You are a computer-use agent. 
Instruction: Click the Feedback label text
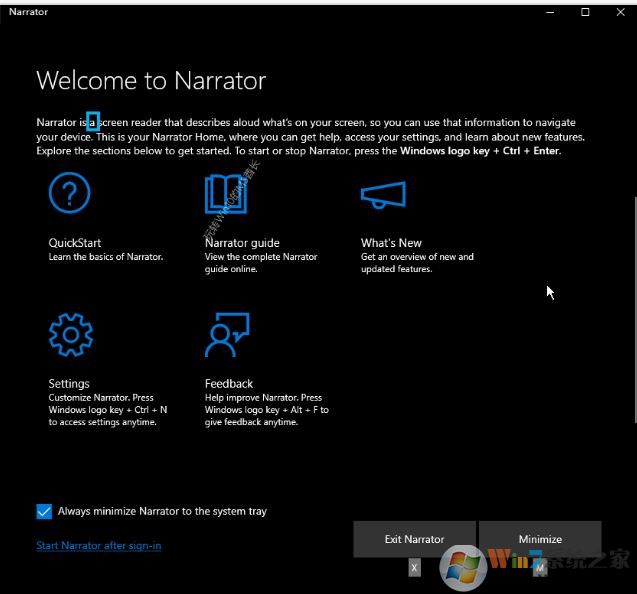[x=229, y=384]
